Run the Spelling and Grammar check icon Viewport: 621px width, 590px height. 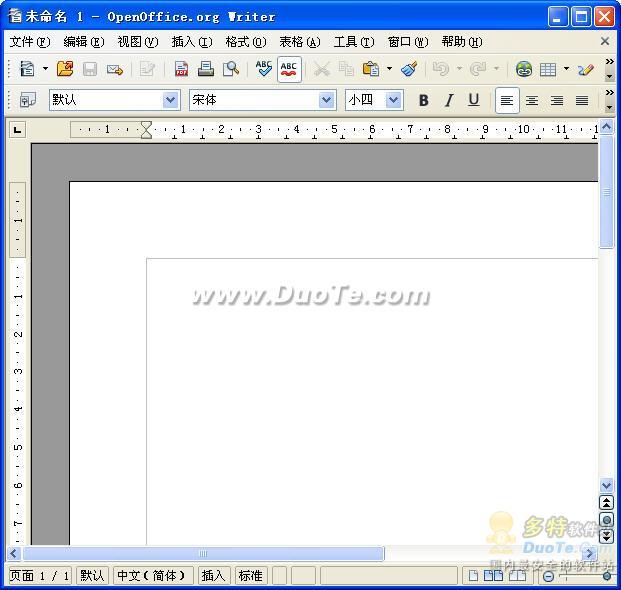[x=264, y=69]
